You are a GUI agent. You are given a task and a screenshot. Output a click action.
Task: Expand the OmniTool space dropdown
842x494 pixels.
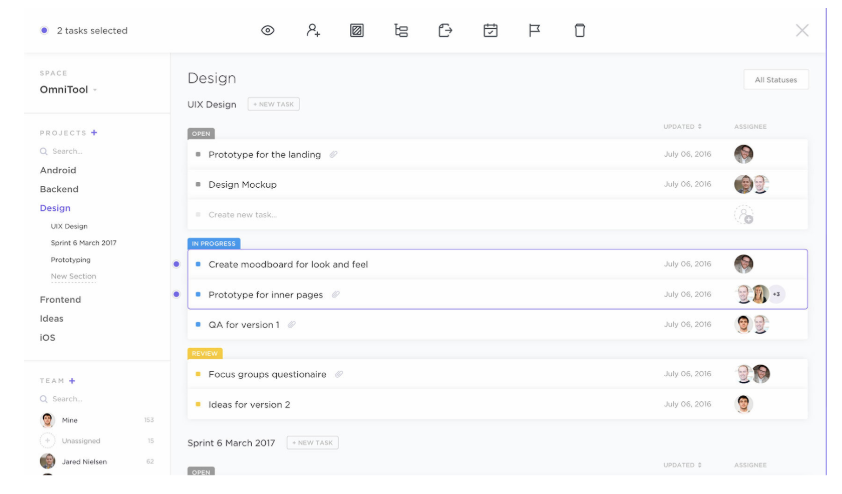(x=95, y=90)
